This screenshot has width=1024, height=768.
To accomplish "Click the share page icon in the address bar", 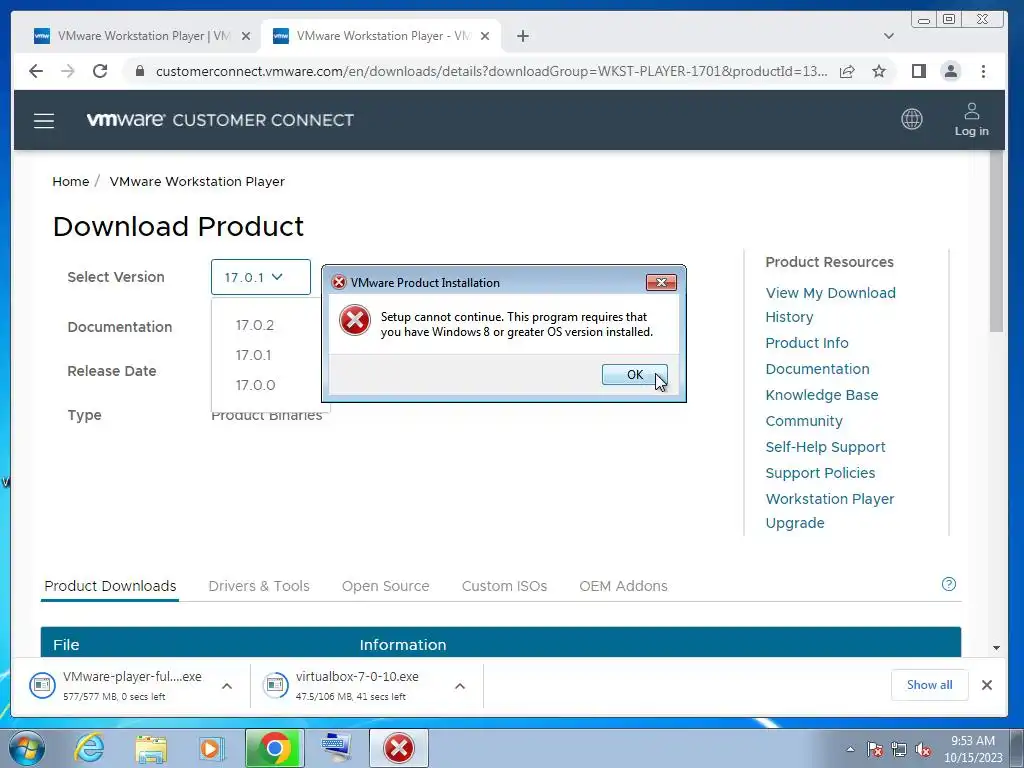I will coord(847,71).
